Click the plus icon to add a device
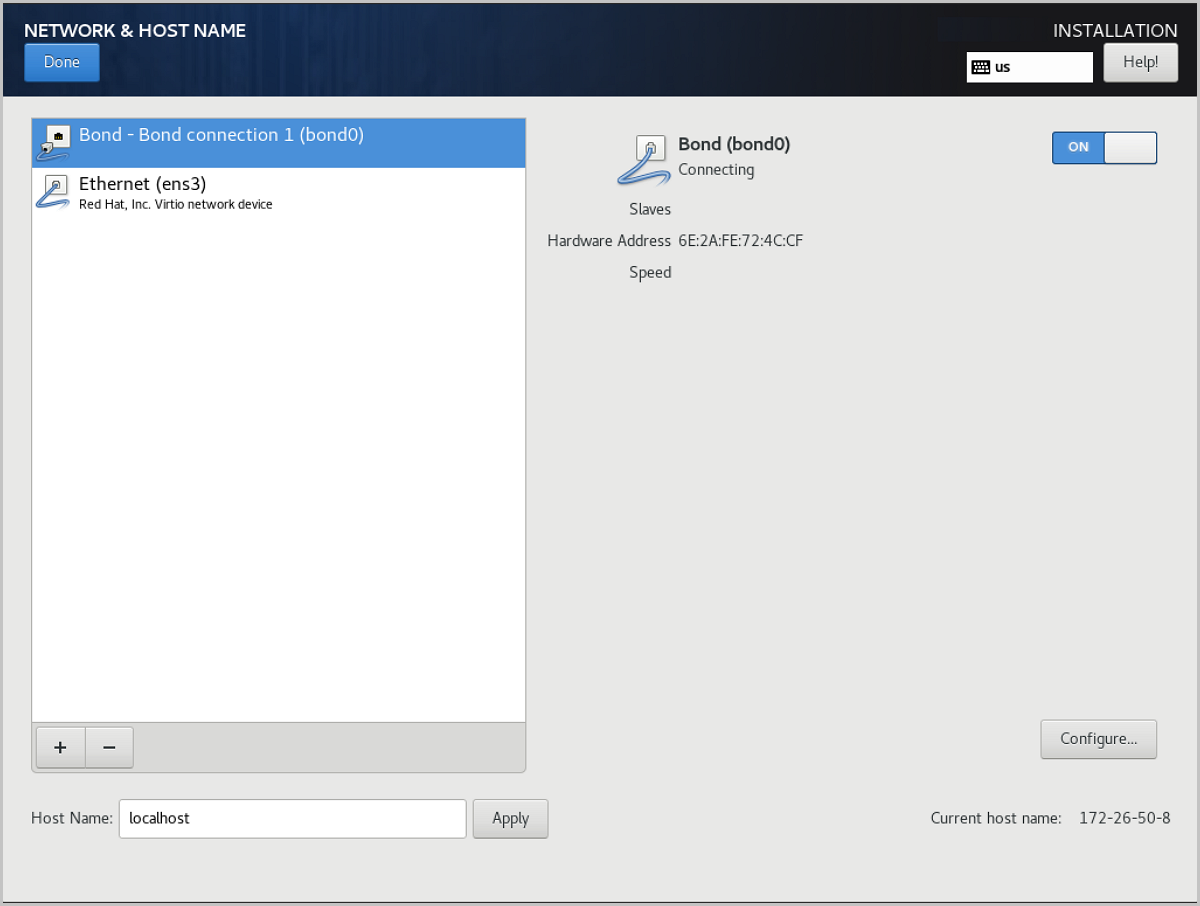This screenshot has width=1200, height=906. [60, 748]
